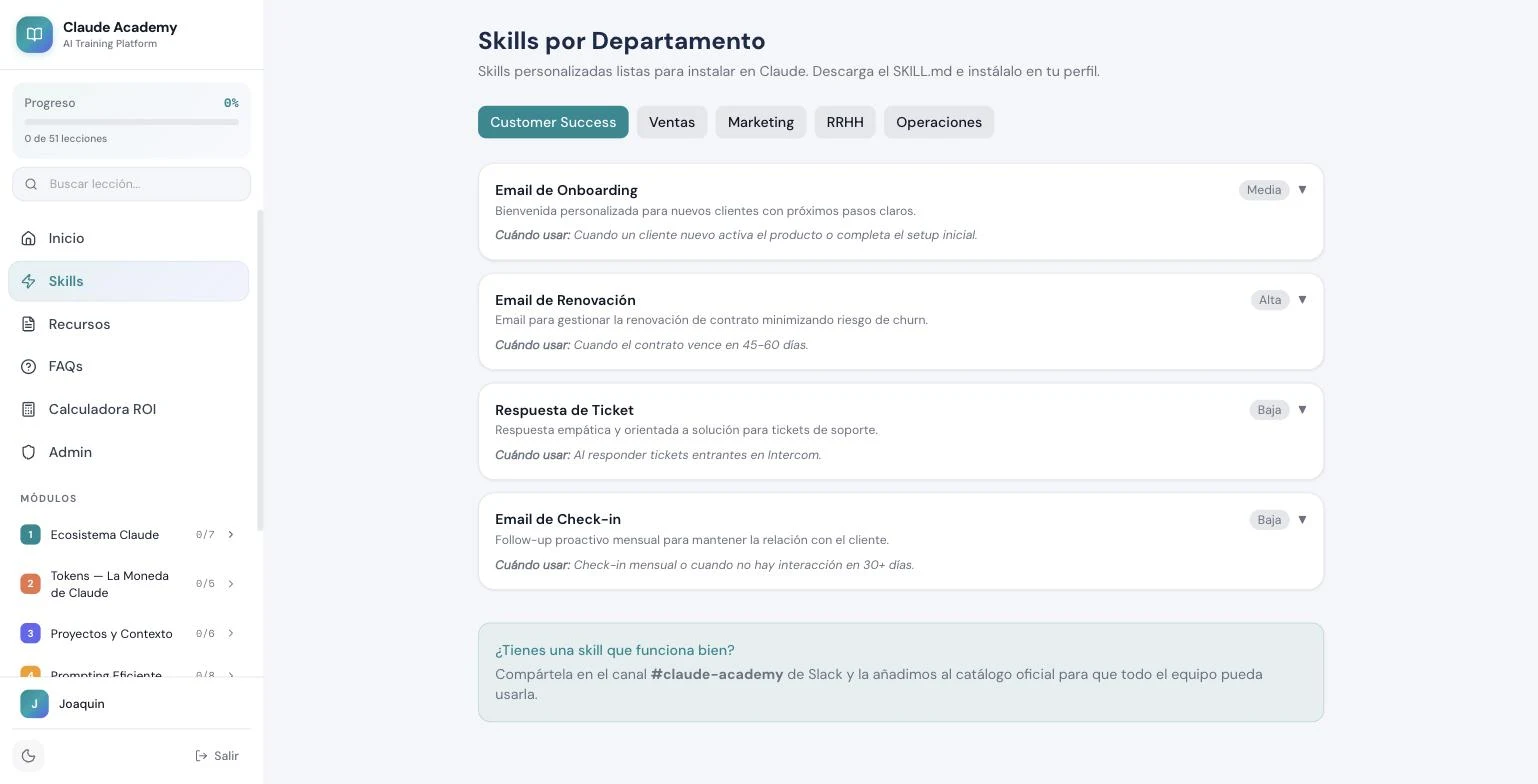This screenshot has height=784, width=1538.
Task: Click the Email de Renovación title
Action: (565, 300)
